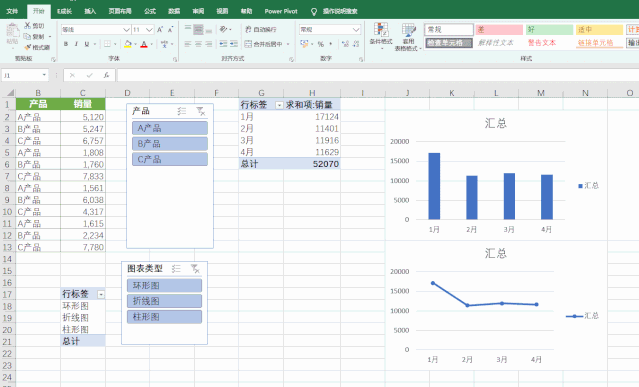The width and height of the screenshot is (639, 387).
Task: Switch to the Power Pivot tab
Action: tap(281, 11)
